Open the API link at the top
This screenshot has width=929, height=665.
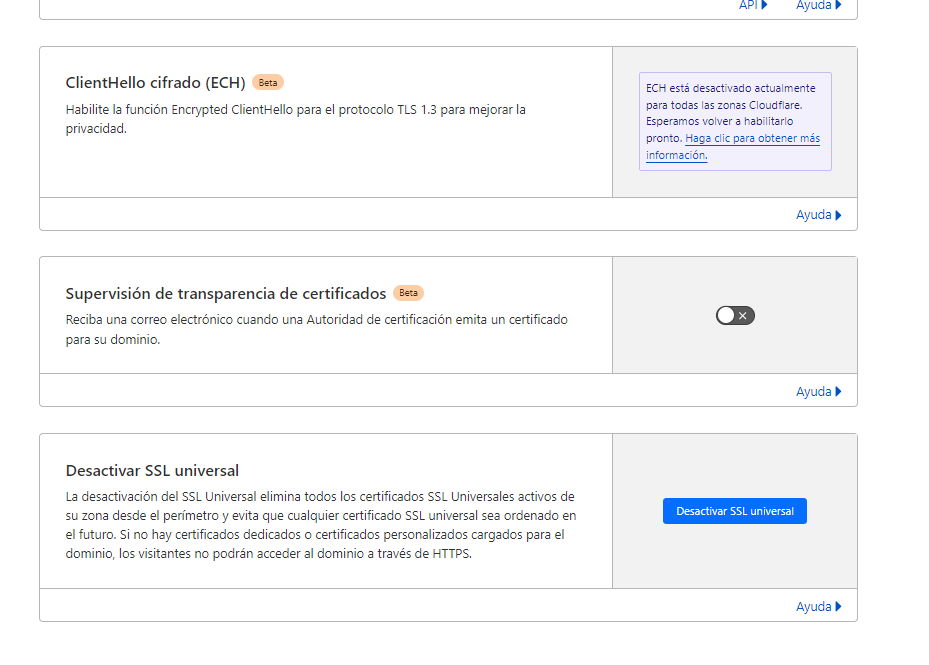[x=748, y=5]
